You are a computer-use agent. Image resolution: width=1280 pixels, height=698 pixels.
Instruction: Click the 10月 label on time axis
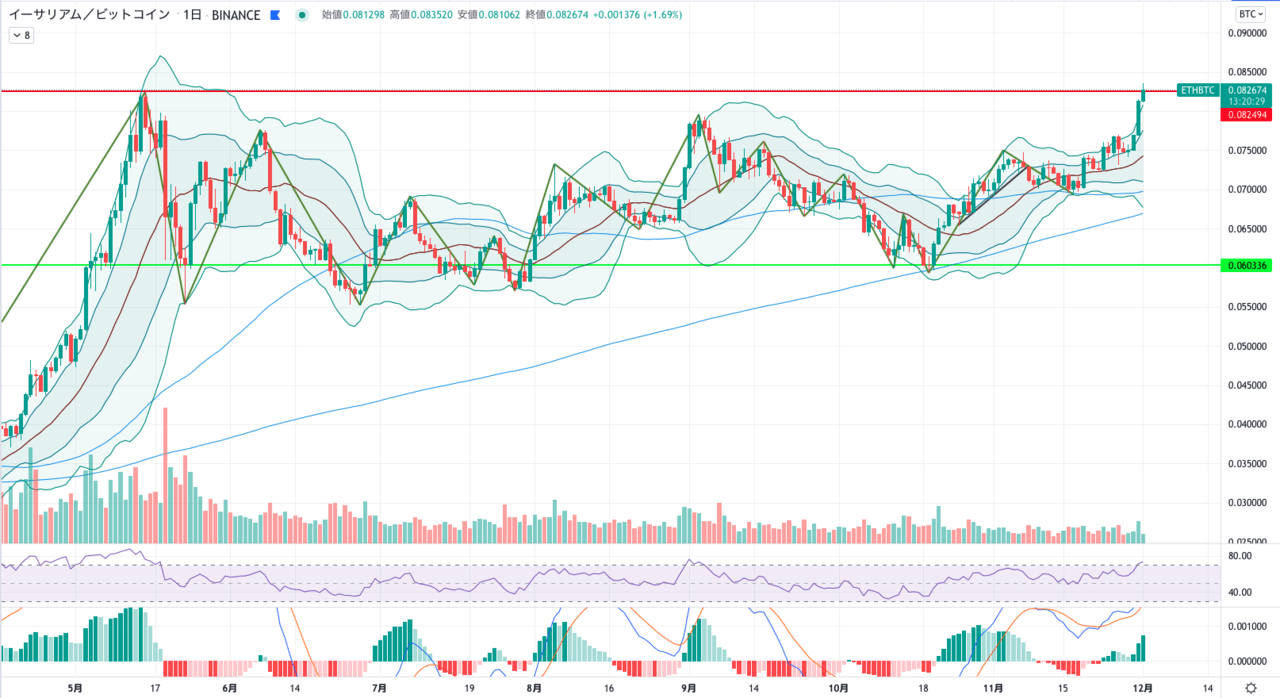click(x=839, y=688)
